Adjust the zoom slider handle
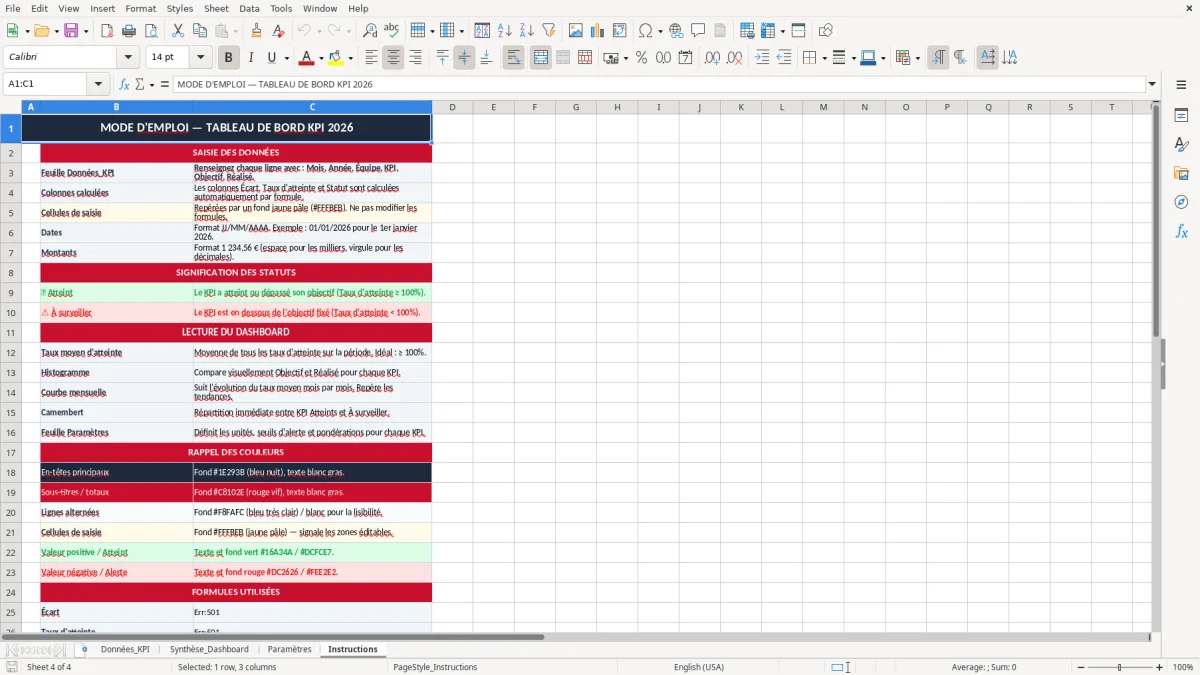This screenshot has height=675, width=1200. 1119,667
